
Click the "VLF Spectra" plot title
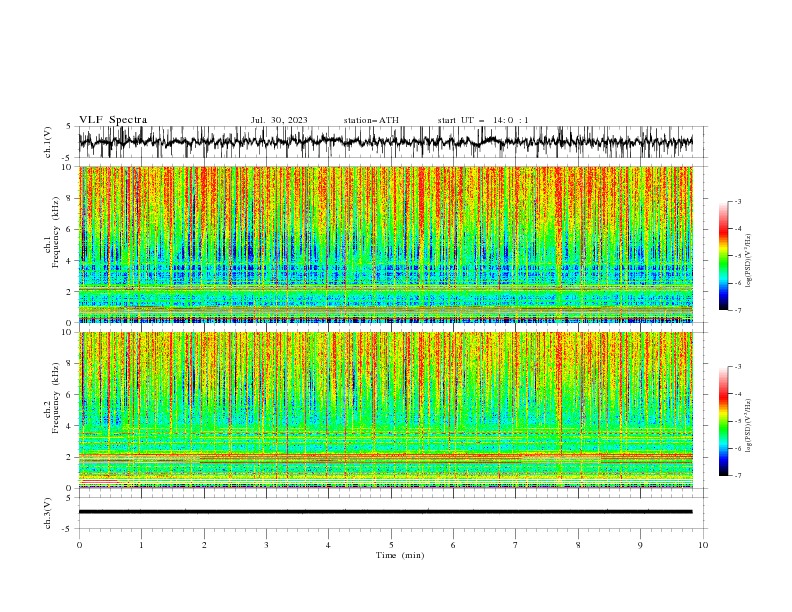tap(113, 120)
